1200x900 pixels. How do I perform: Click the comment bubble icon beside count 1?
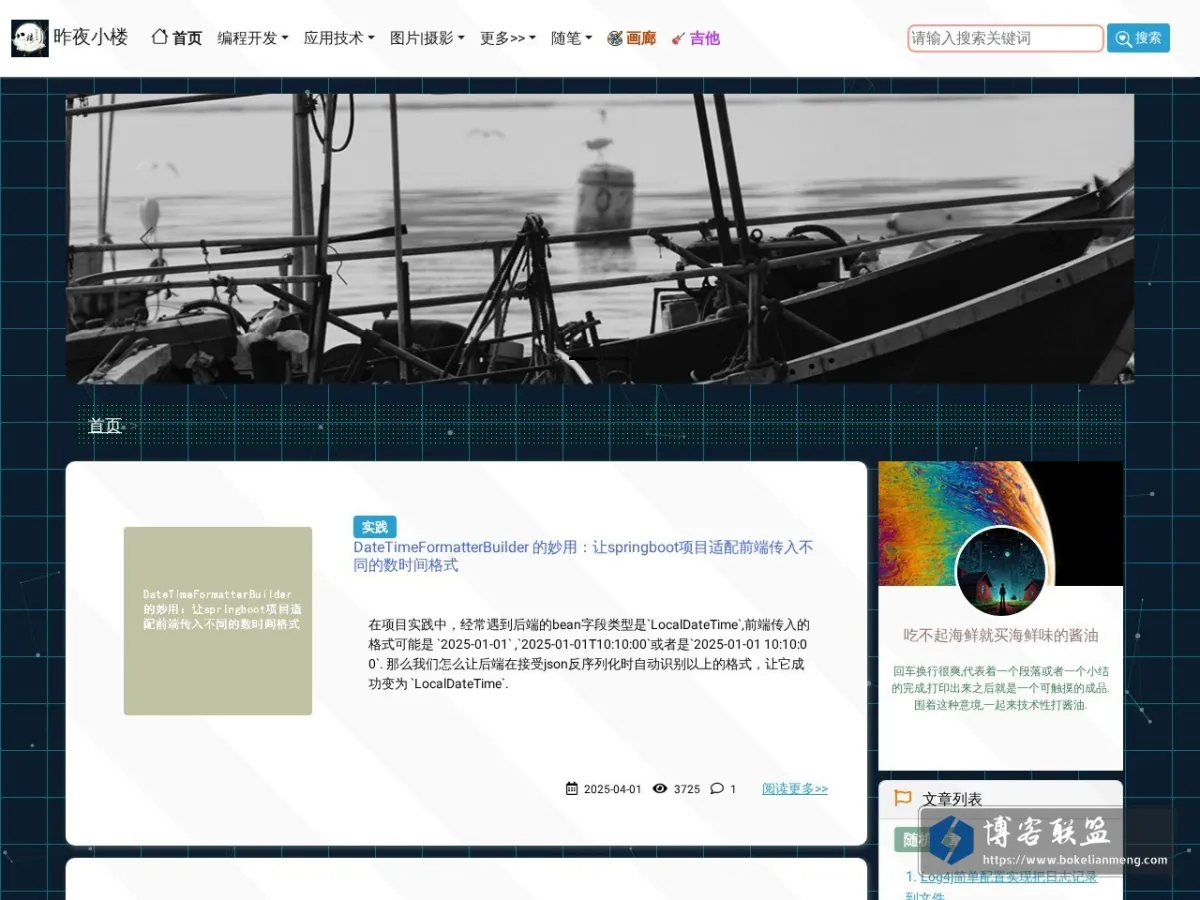click(717, 788)
